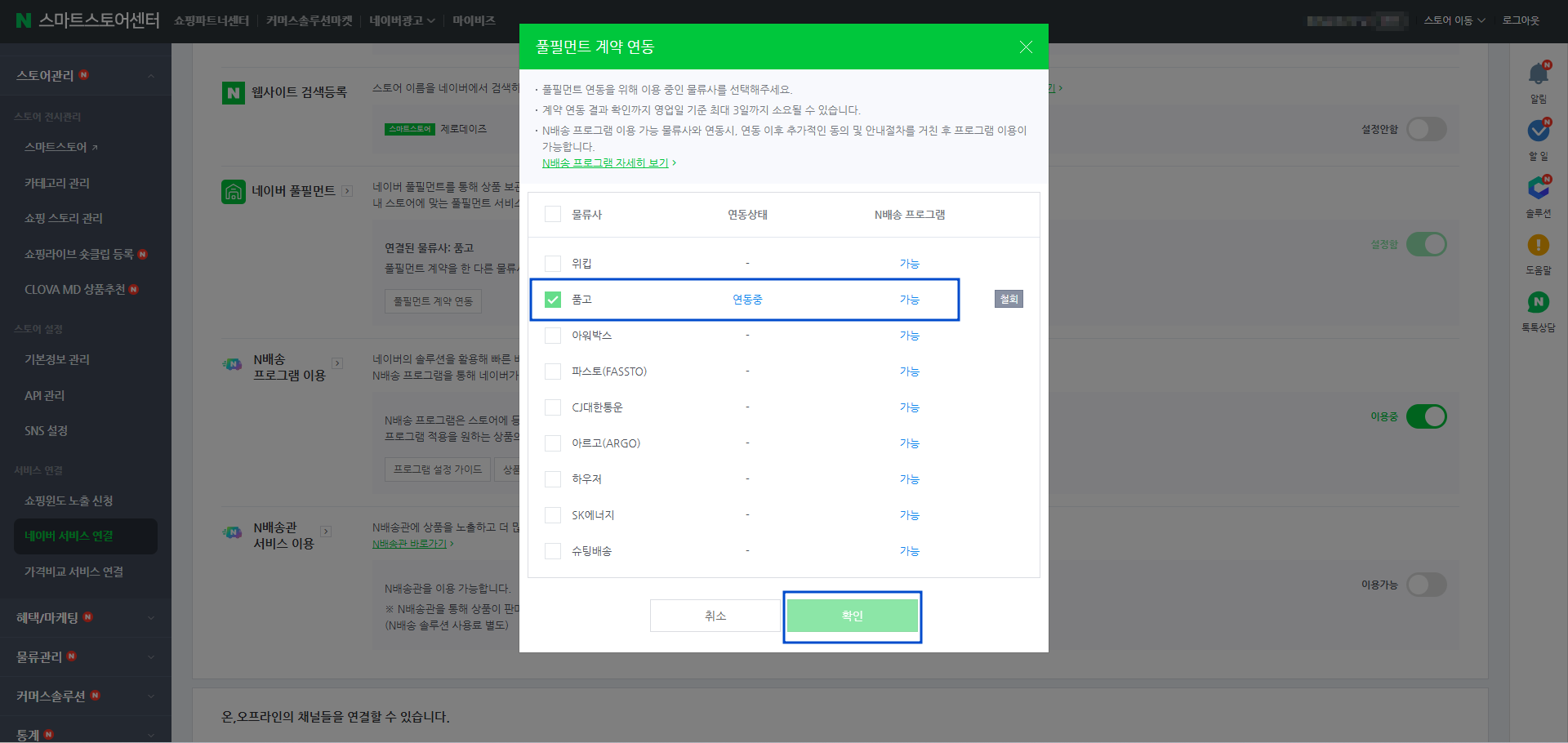Check the 하우저 checkbox
Viewport: 1568px width, 743px height.
(553, 479)
